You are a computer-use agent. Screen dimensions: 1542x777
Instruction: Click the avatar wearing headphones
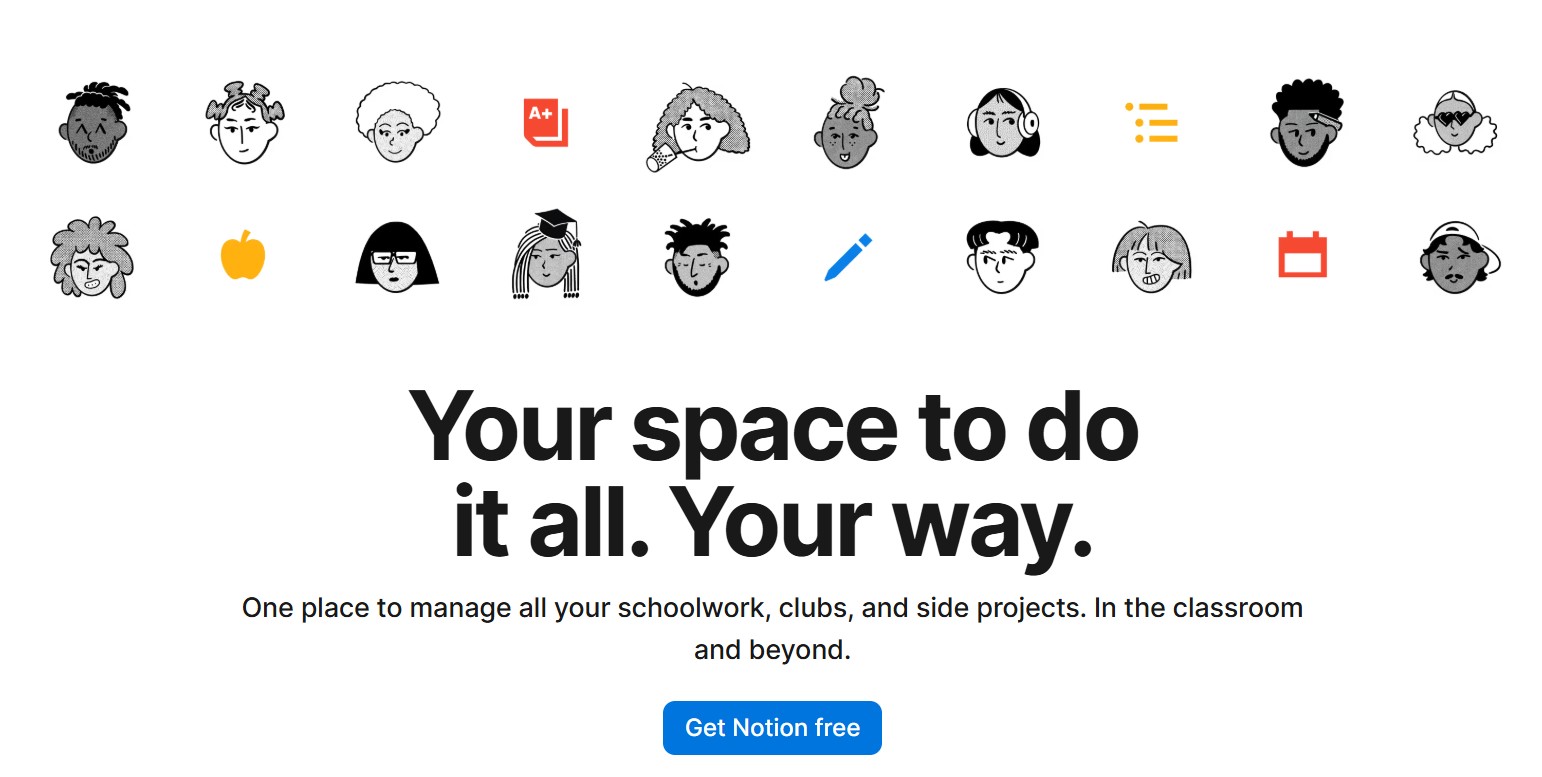pos(1003,123)
